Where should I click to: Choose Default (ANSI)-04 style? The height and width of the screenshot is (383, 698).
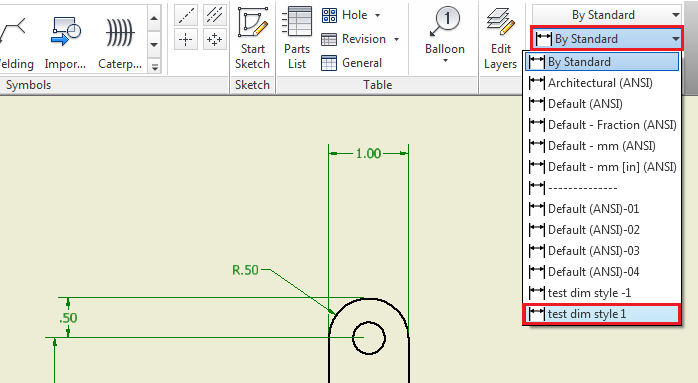pyautogui.click(x=602, y=272)
